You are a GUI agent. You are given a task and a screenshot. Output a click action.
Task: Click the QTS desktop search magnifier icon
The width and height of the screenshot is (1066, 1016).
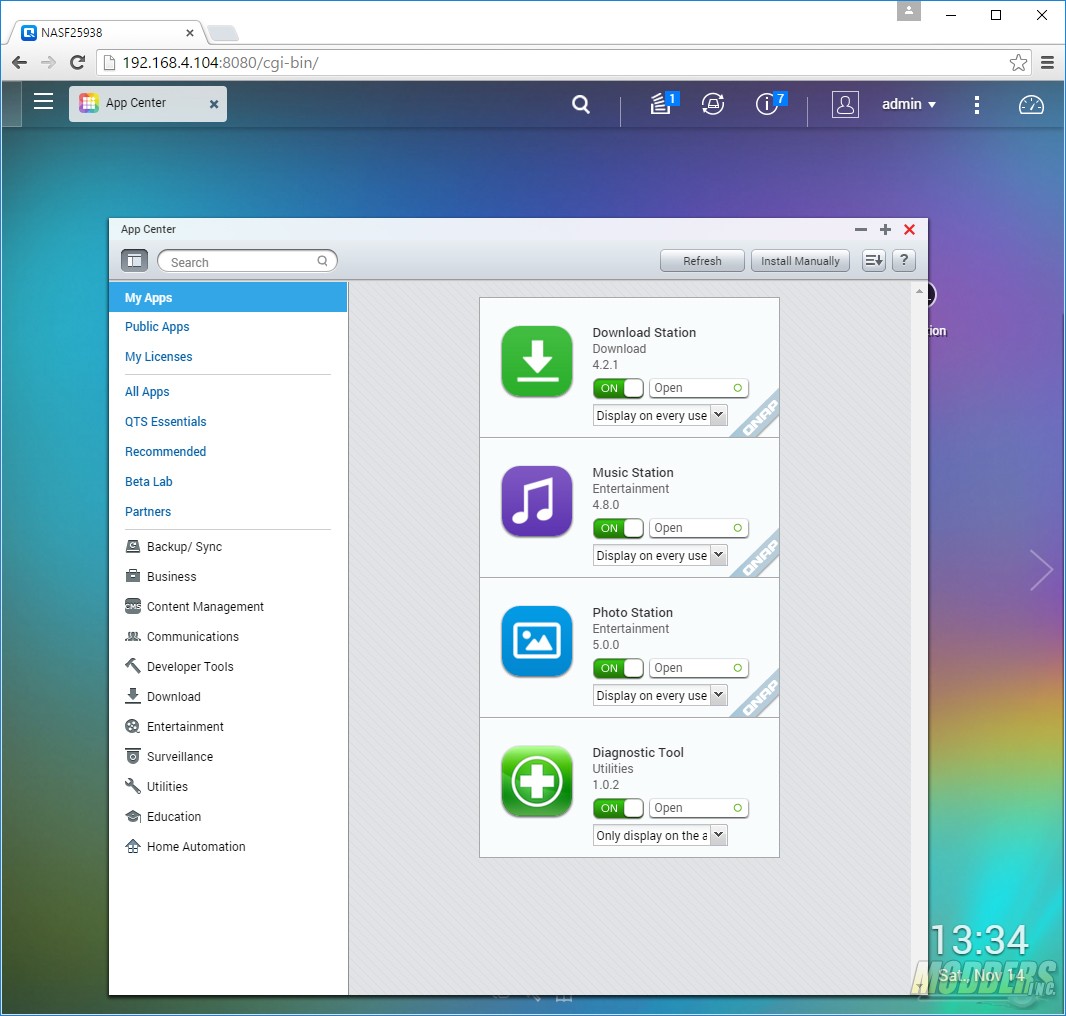(x=581, y=104)
